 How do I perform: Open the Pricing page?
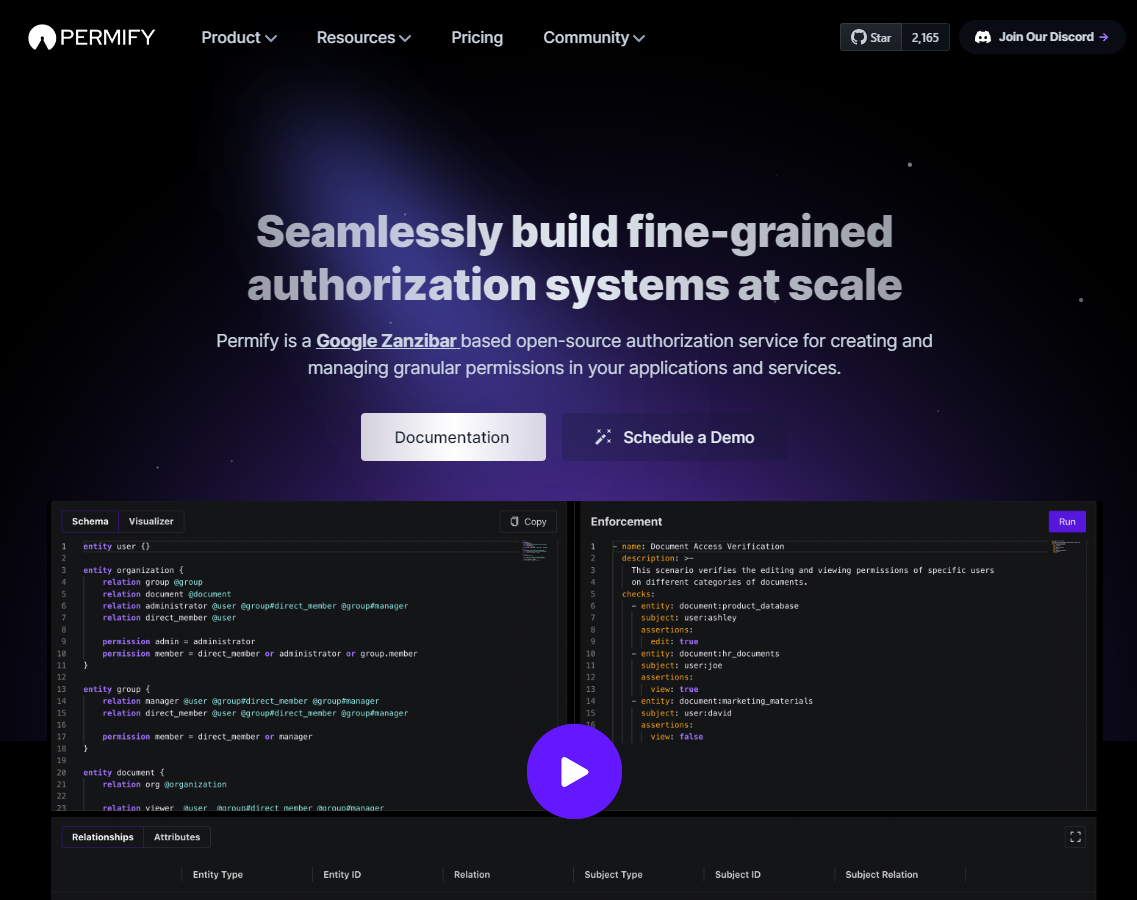coord(477,37)
